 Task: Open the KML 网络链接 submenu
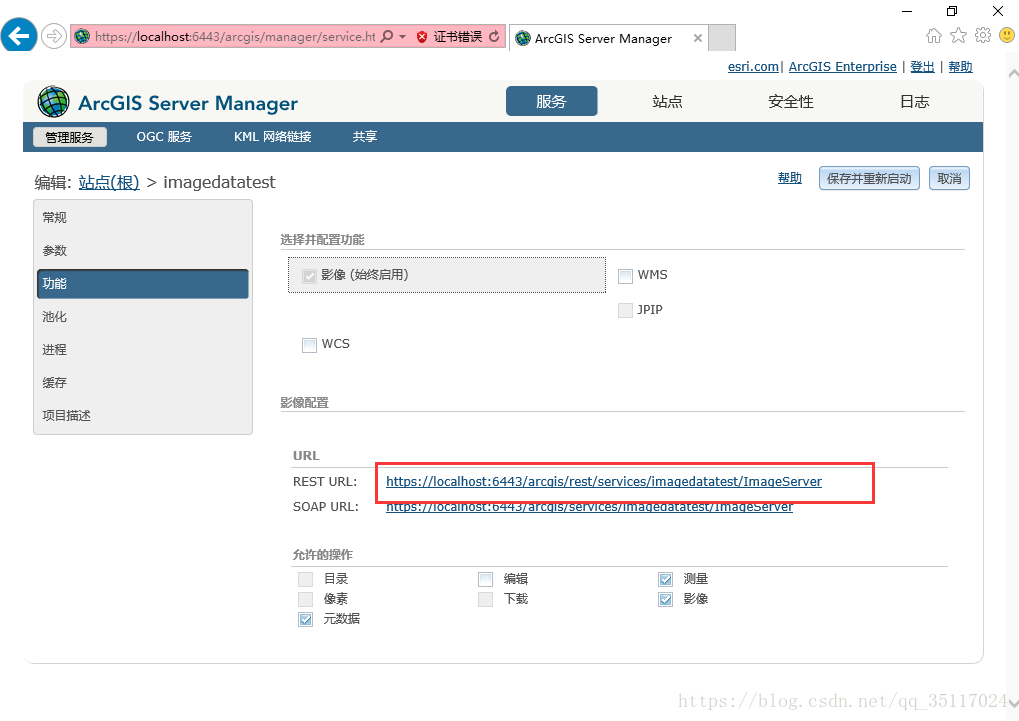click(x=272, y=137)
